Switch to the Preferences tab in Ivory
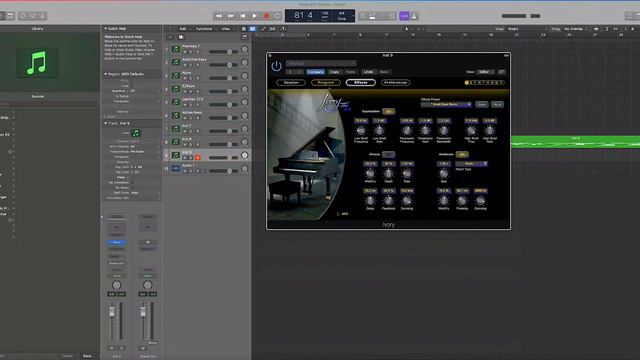Image resolution: width=640 pixels, height=360 pixels. pos(396,82)
